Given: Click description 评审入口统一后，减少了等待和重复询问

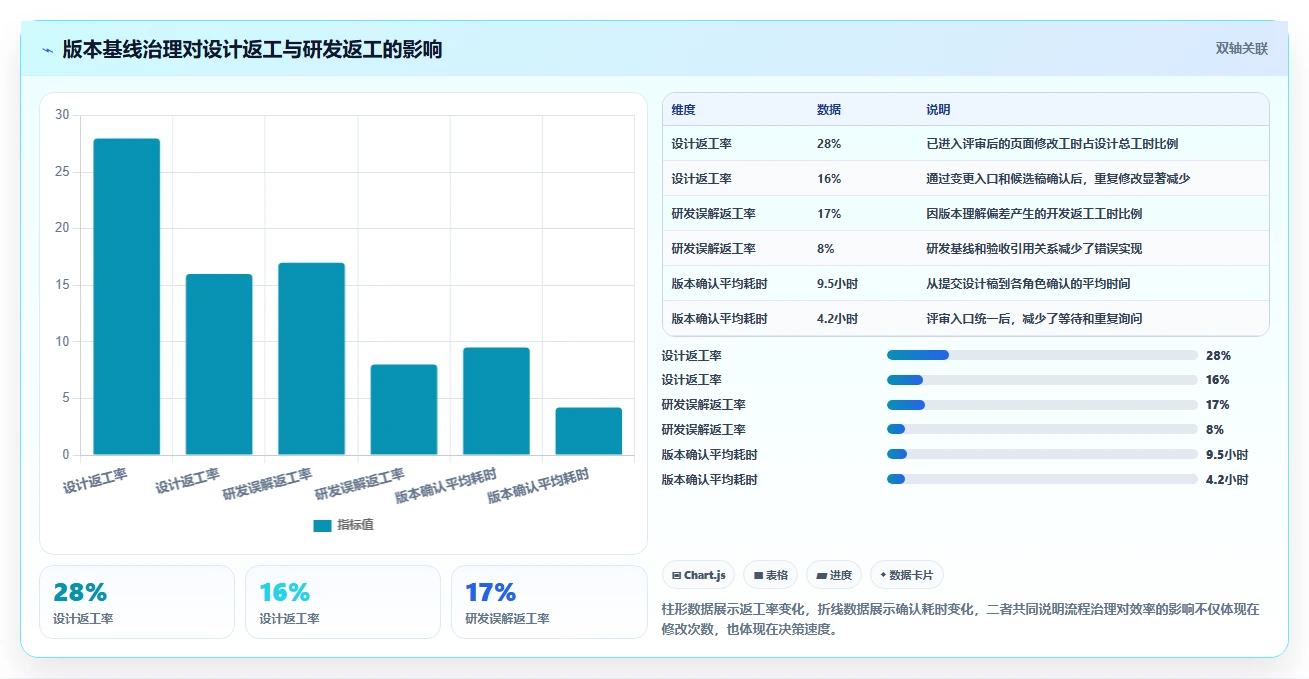Looking at the screenshot, I should (x=1034, y=319).
